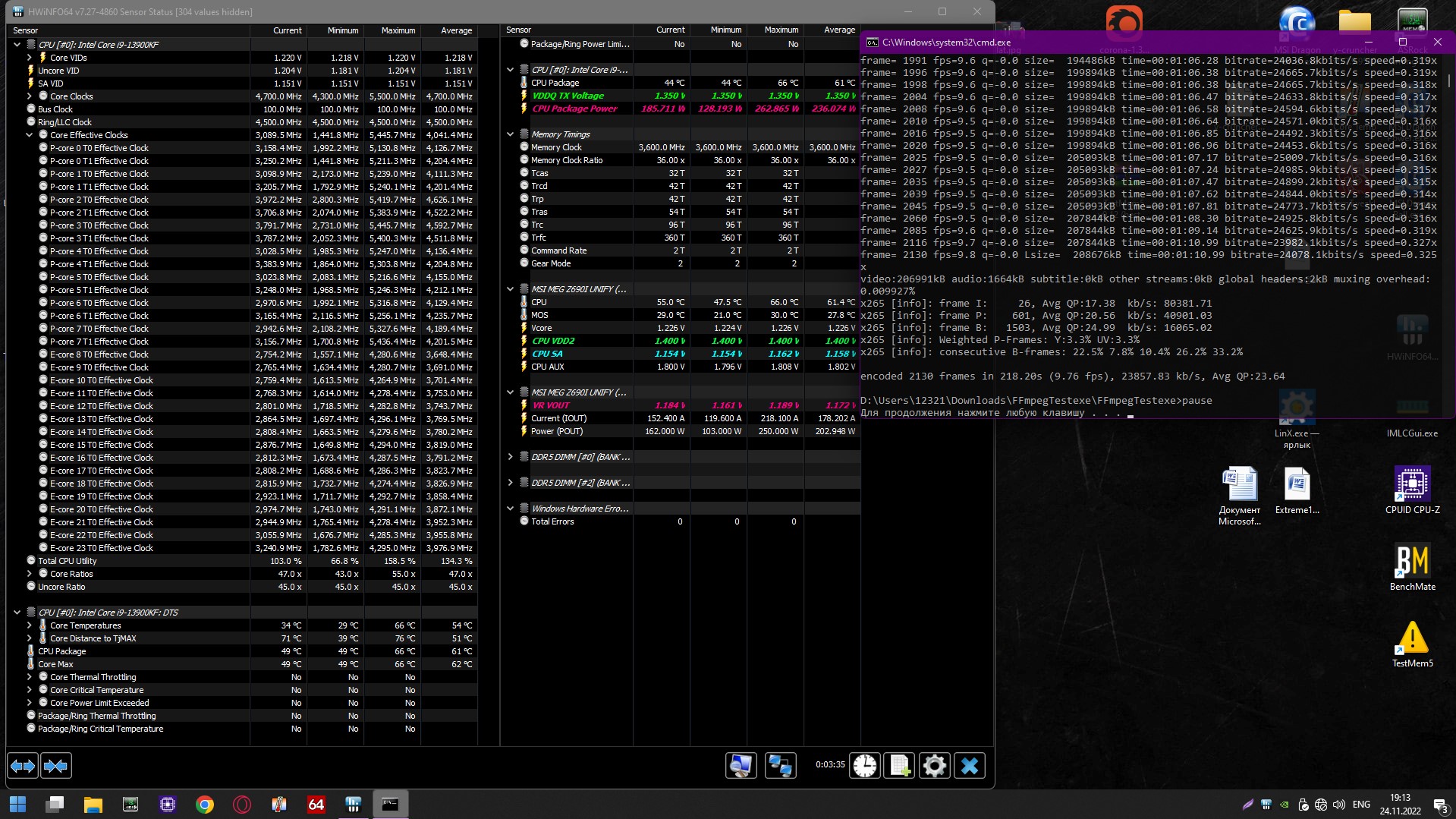1456x819 pixels.
Task: Select the VR VOUT sensor row
Action: point(681,405)
